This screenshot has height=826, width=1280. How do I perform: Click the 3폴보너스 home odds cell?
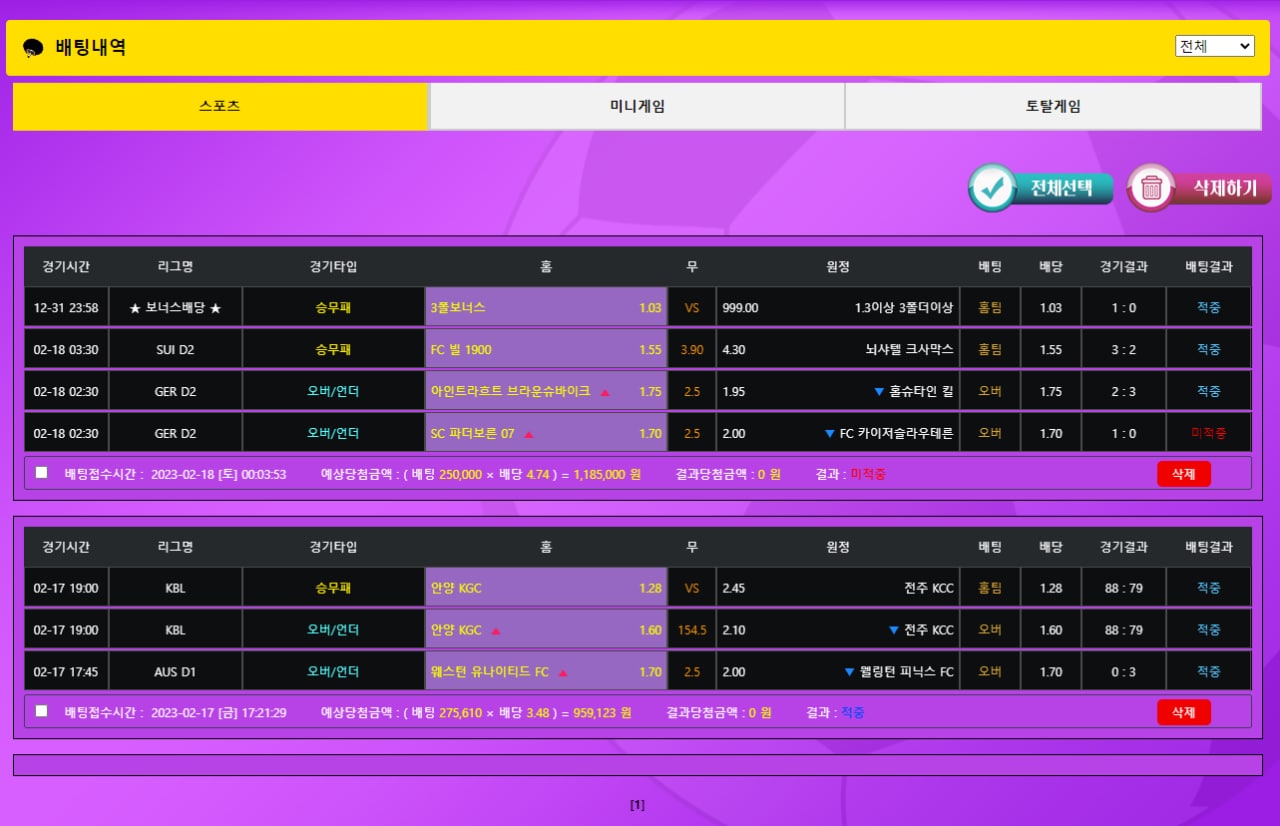[x=546, y=308]
